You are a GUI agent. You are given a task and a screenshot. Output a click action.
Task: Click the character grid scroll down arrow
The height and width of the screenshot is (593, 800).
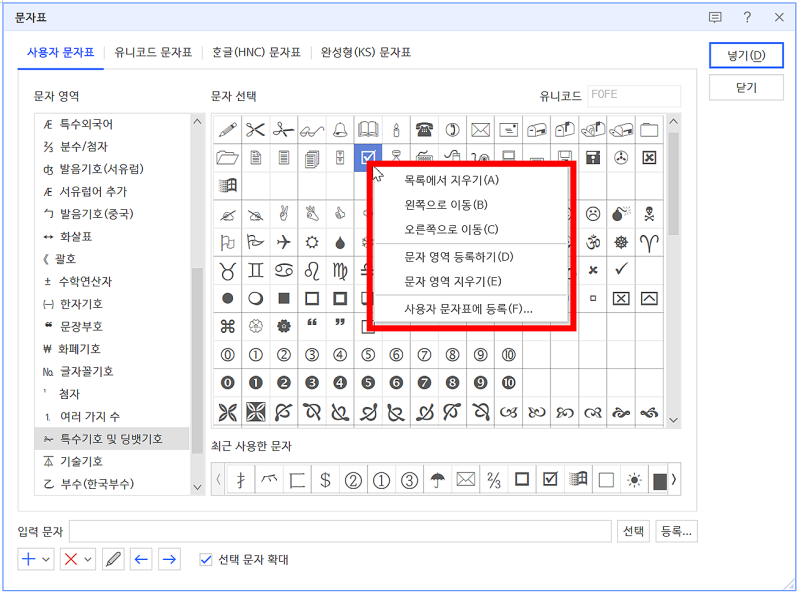(673, 420)
